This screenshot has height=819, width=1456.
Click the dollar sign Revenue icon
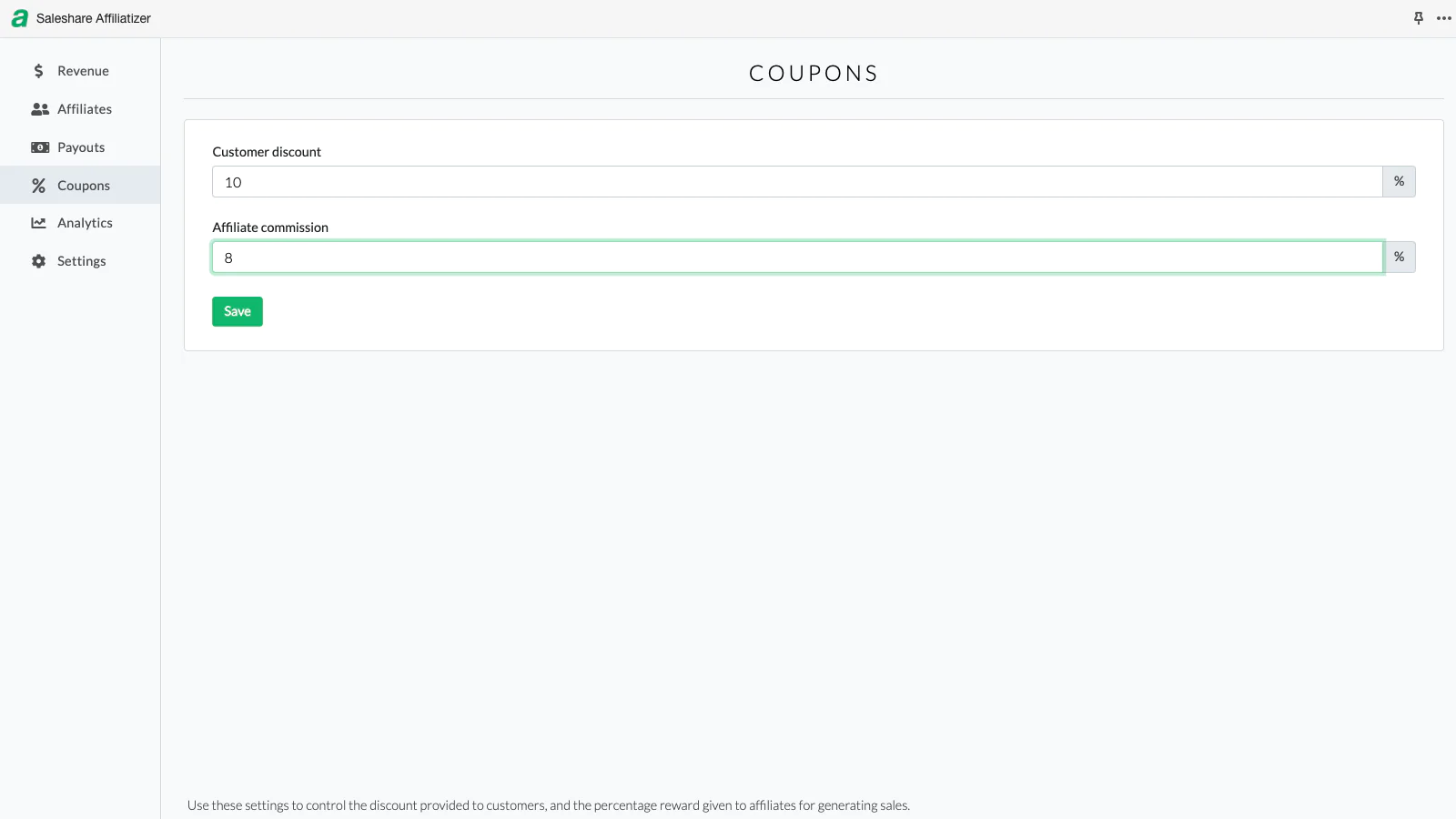[38, 71]
